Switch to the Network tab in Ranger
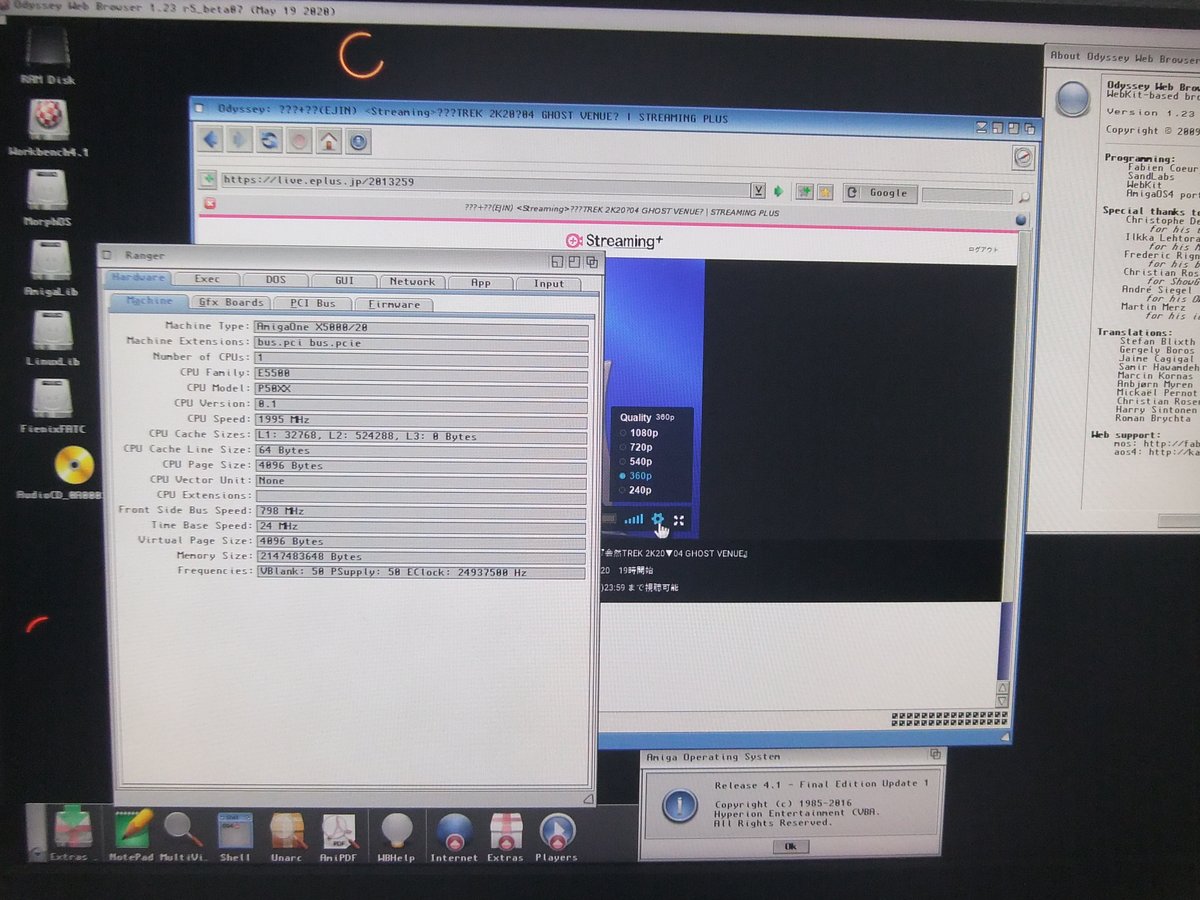Screen dimensions: 1200x900 (412, 282)
